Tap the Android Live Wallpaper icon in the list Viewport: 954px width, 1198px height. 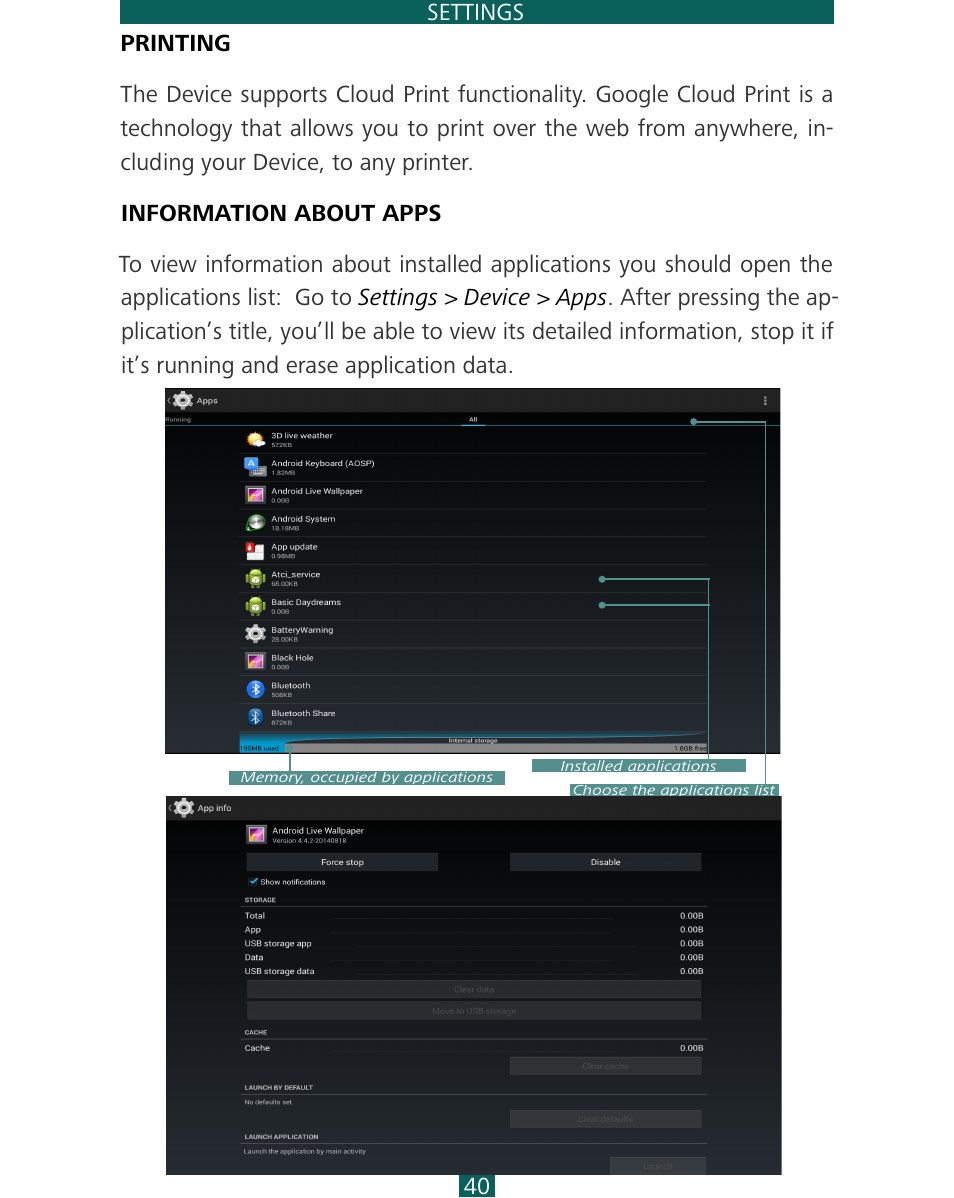[x=255, y=494]
